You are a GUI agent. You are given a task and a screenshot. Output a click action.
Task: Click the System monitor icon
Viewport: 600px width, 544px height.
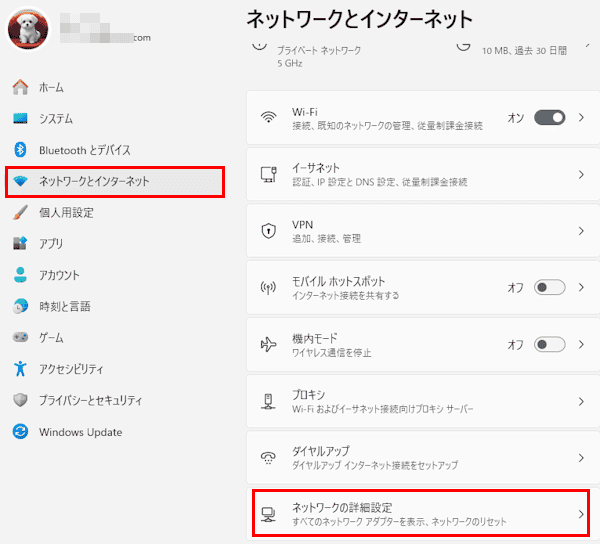[20, 119]
